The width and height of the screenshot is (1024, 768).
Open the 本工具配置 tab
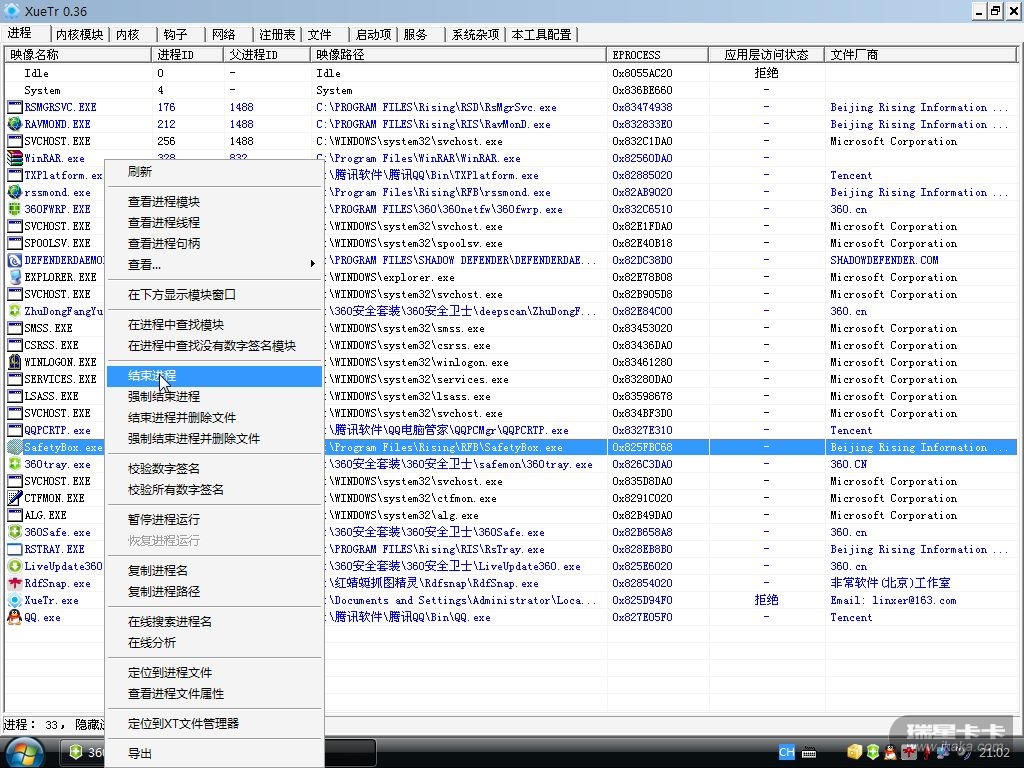click(541, 35)
